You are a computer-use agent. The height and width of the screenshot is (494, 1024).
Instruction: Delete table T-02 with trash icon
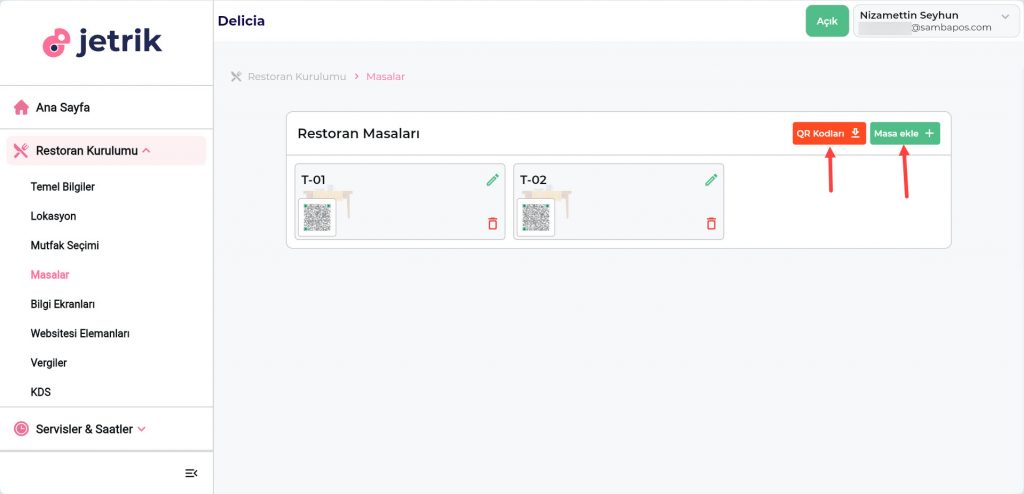[x=711, y=223]
